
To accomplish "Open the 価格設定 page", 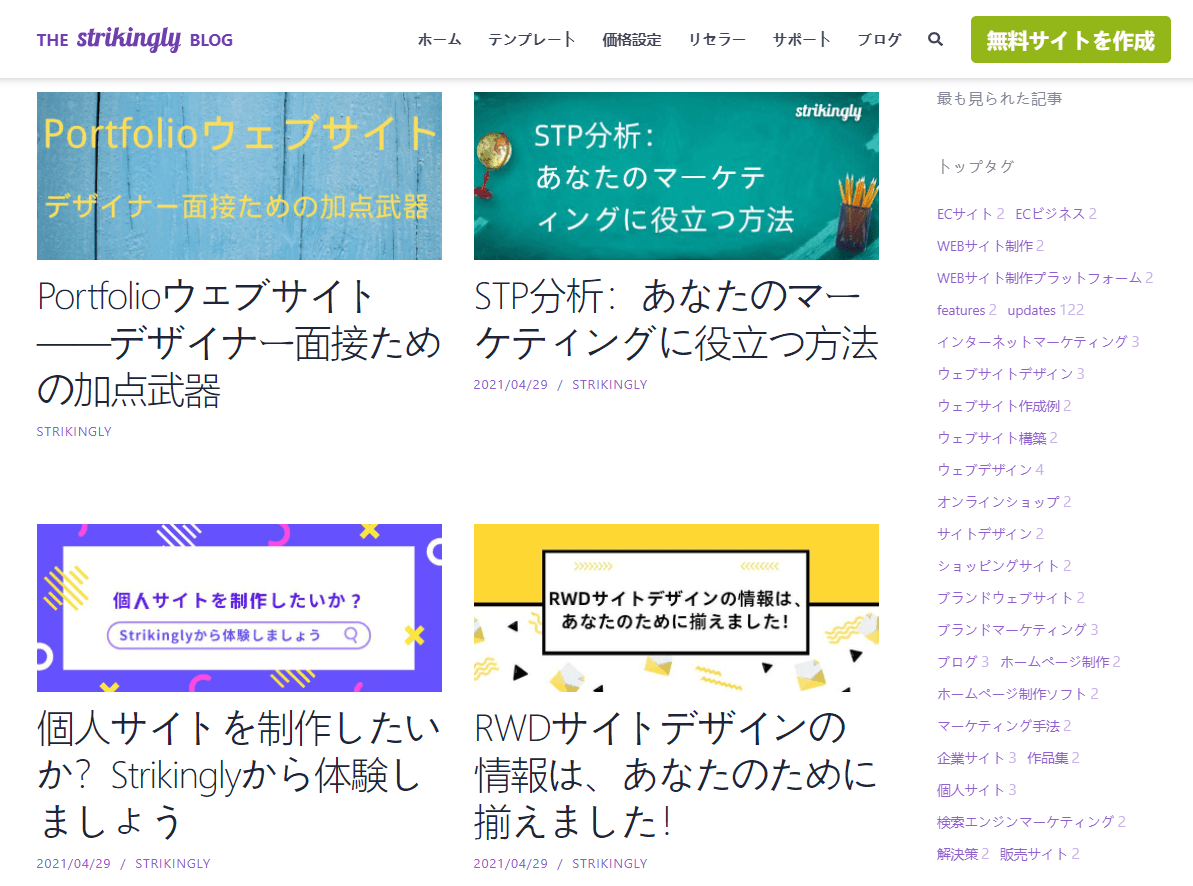I will coord(632,39).
